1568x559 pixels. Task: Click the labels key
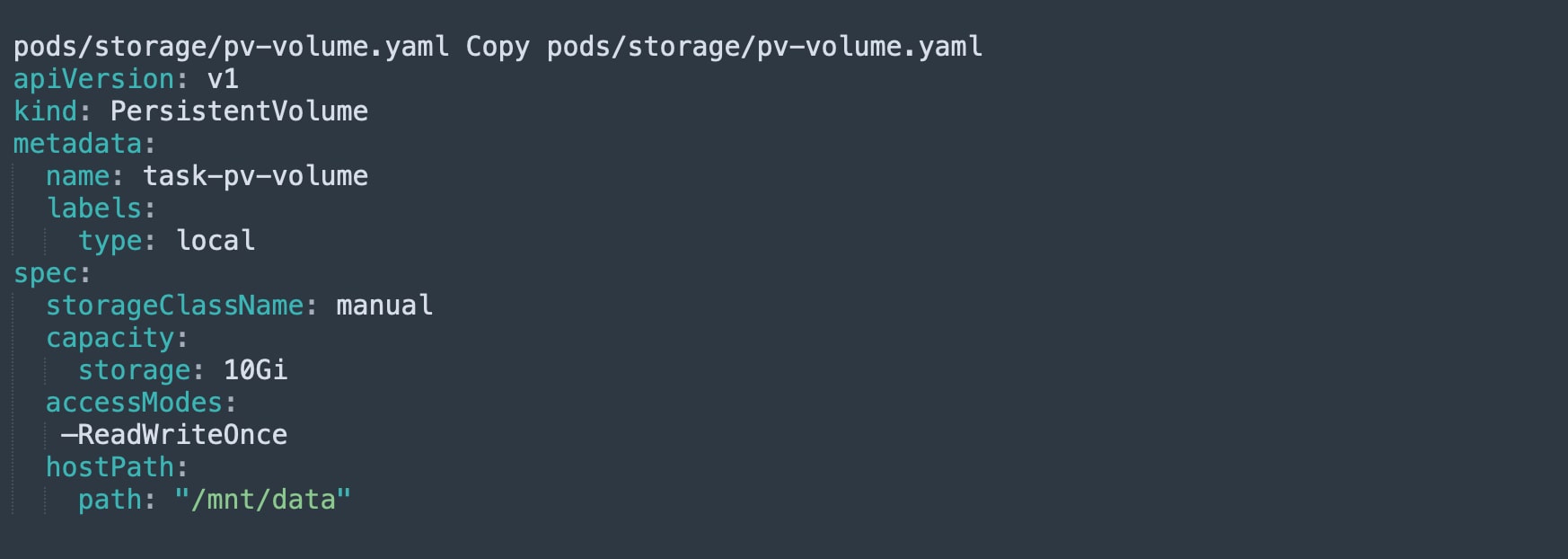coord(93,209)
